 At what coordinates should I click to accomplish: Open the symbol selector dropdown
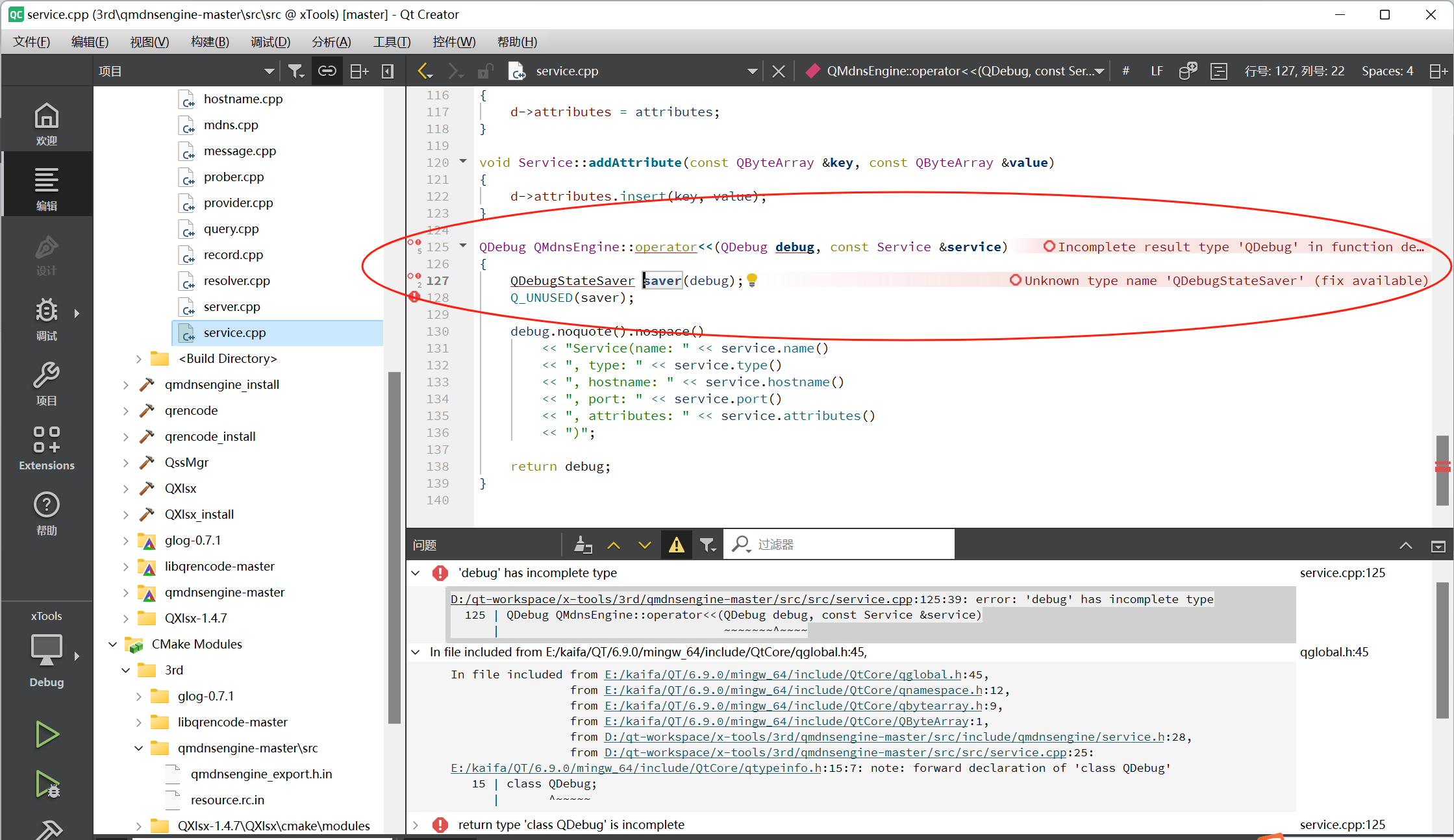click(1099, 71)
